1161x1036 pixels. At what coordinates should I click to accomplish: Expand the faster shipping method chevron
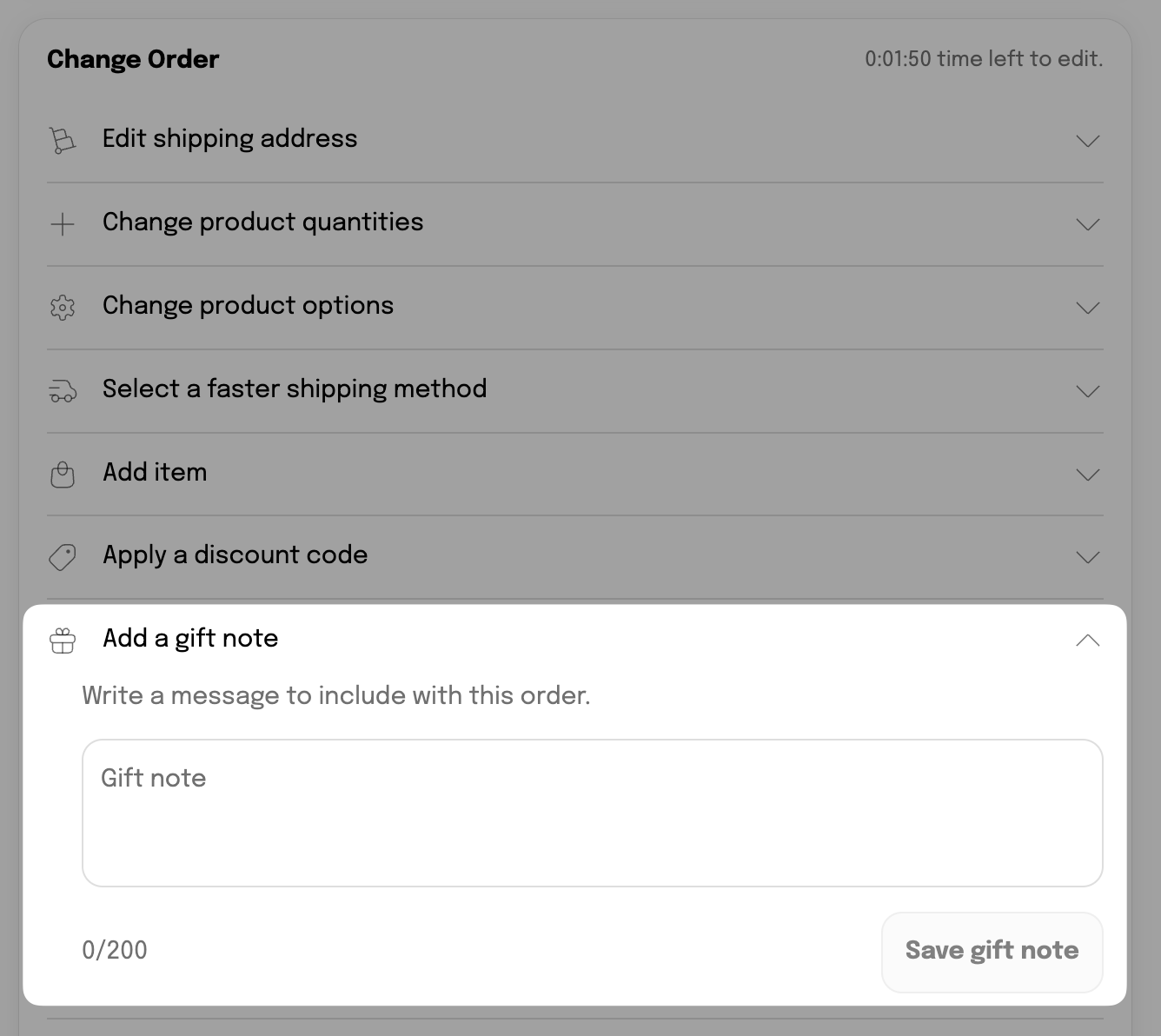1088,391
